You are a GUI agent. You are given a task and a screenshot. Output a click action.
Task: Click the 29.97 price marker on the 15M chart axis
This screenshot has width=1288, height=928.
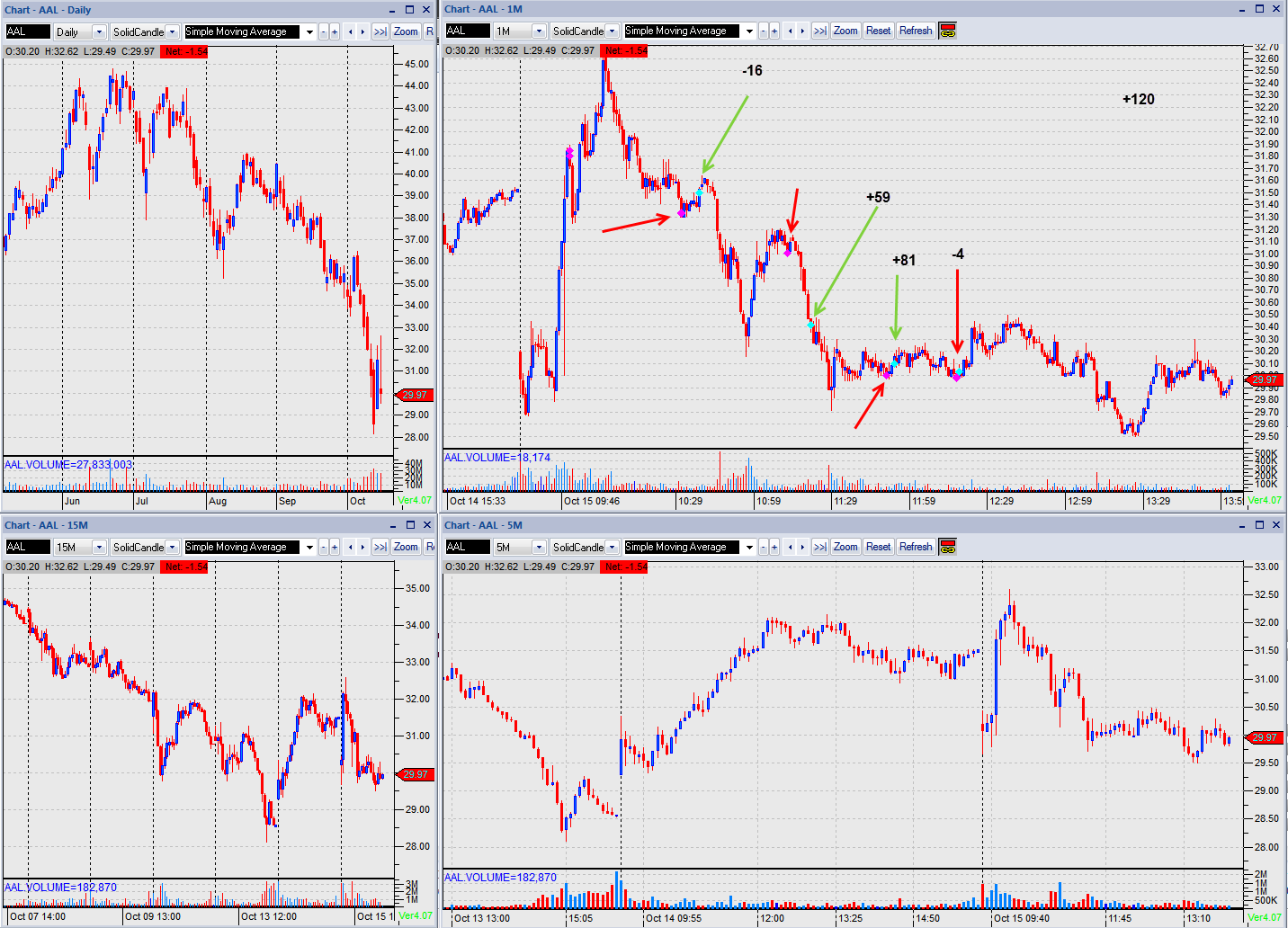(x=415, y=774)
